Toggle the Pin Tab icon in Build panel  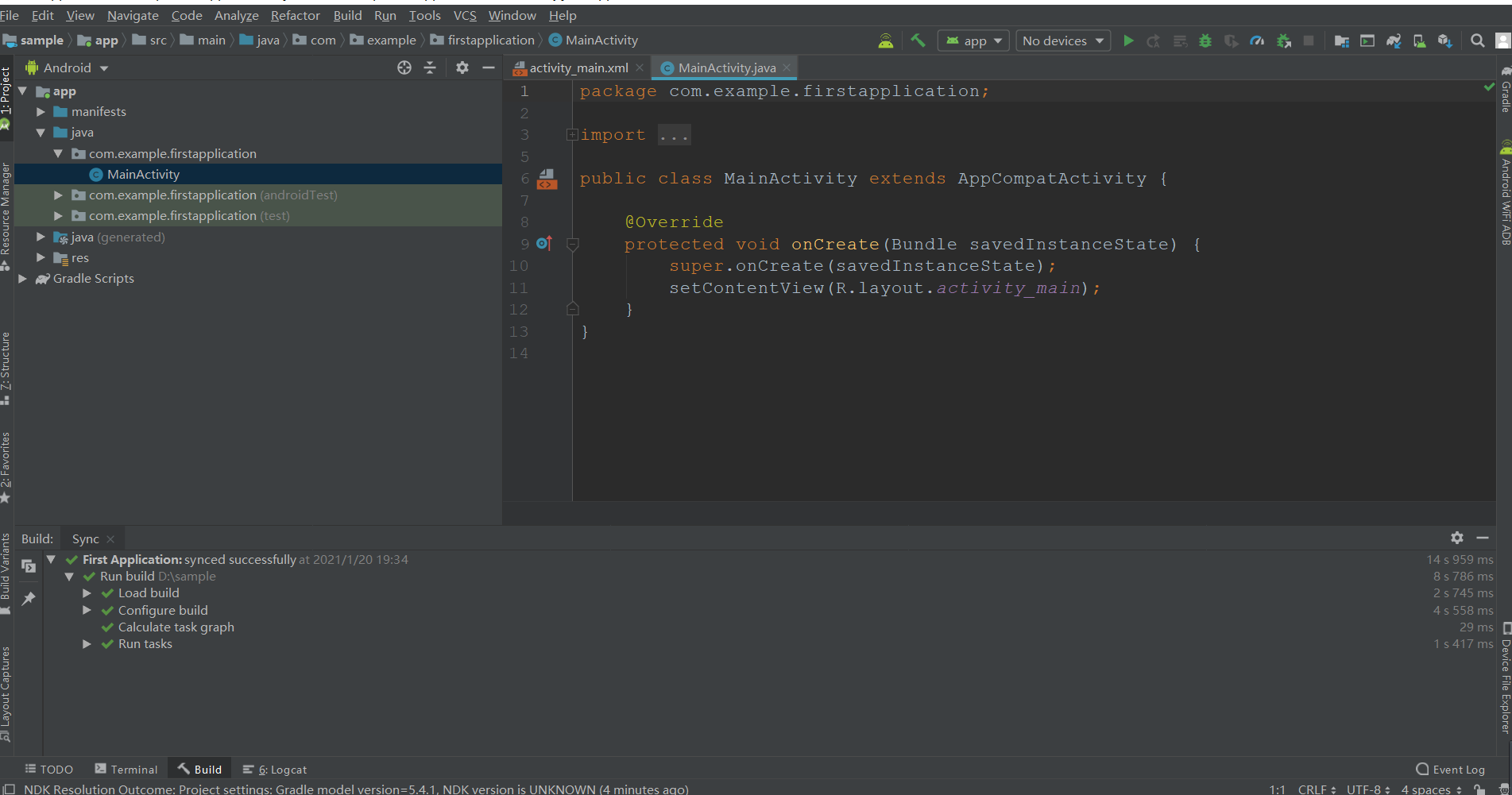(x=29, y=599)
